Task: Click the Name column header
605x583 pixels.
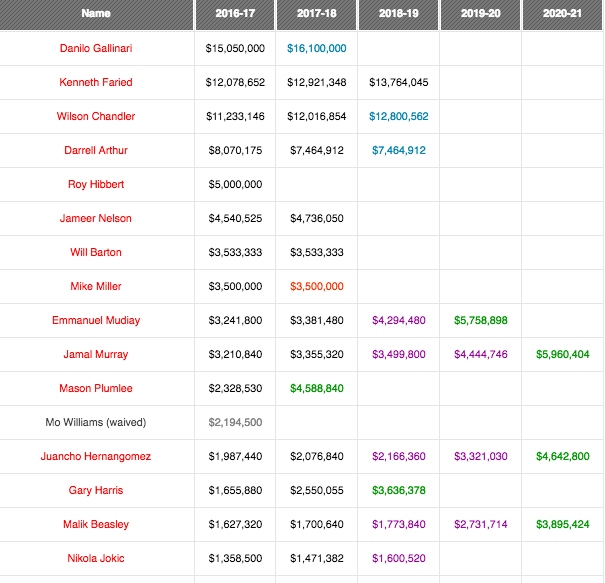Action: click(96, 14)
